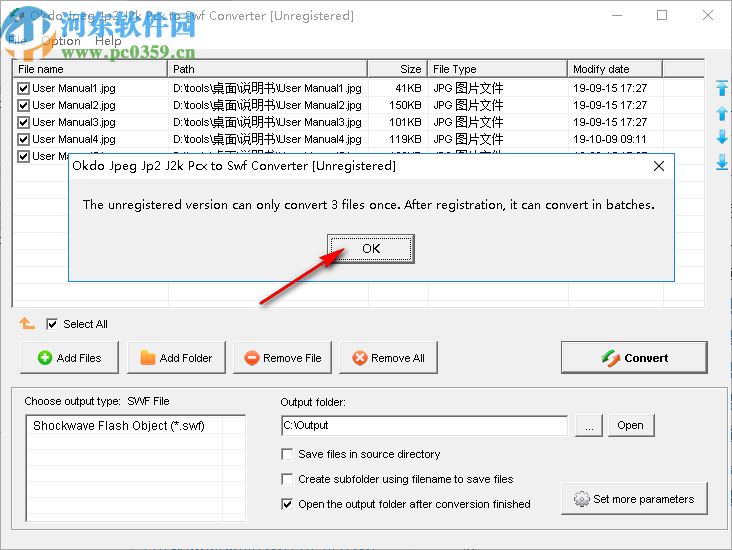Click the path cell of User Manual3.jpg

tap(267, 122)
